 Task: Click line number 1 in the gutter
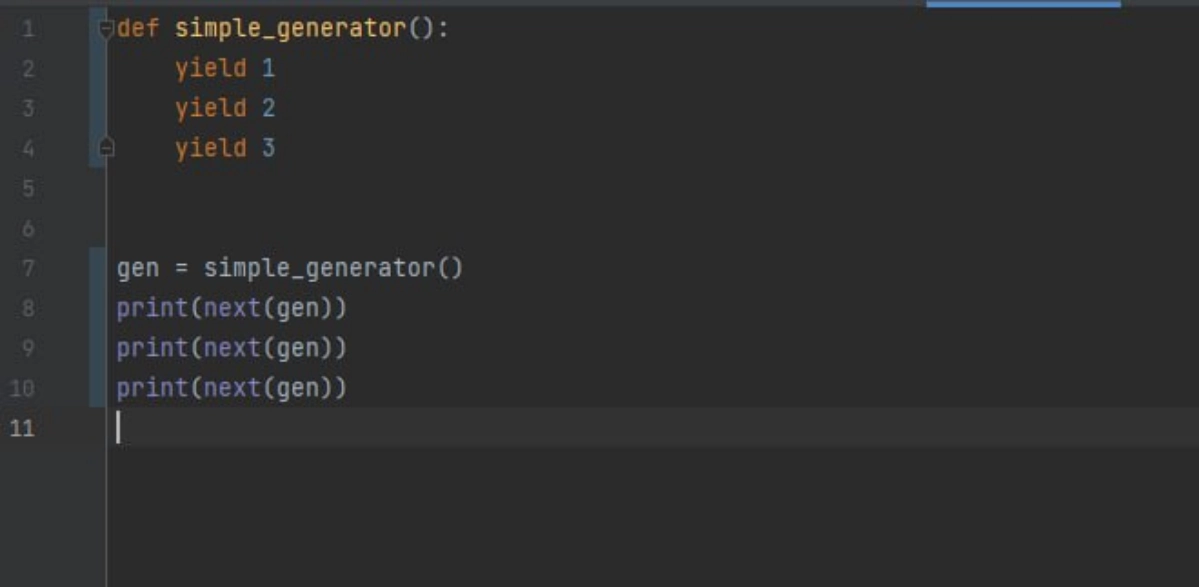[x=28, y=30]
